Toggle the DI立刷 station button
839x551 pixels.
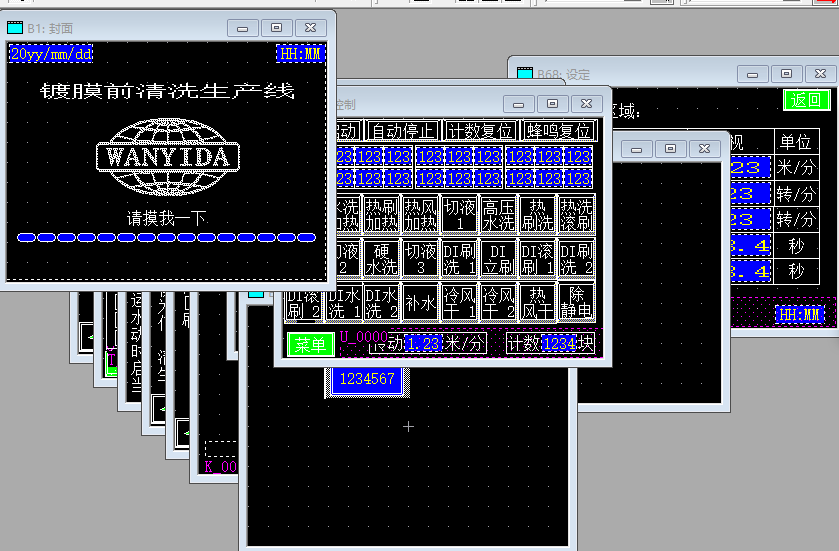tap(498, 258)
